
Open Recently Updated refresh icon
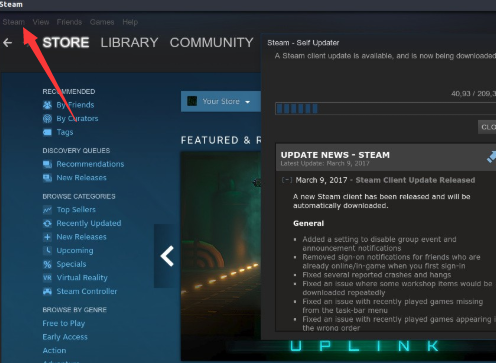click(47, 223)
